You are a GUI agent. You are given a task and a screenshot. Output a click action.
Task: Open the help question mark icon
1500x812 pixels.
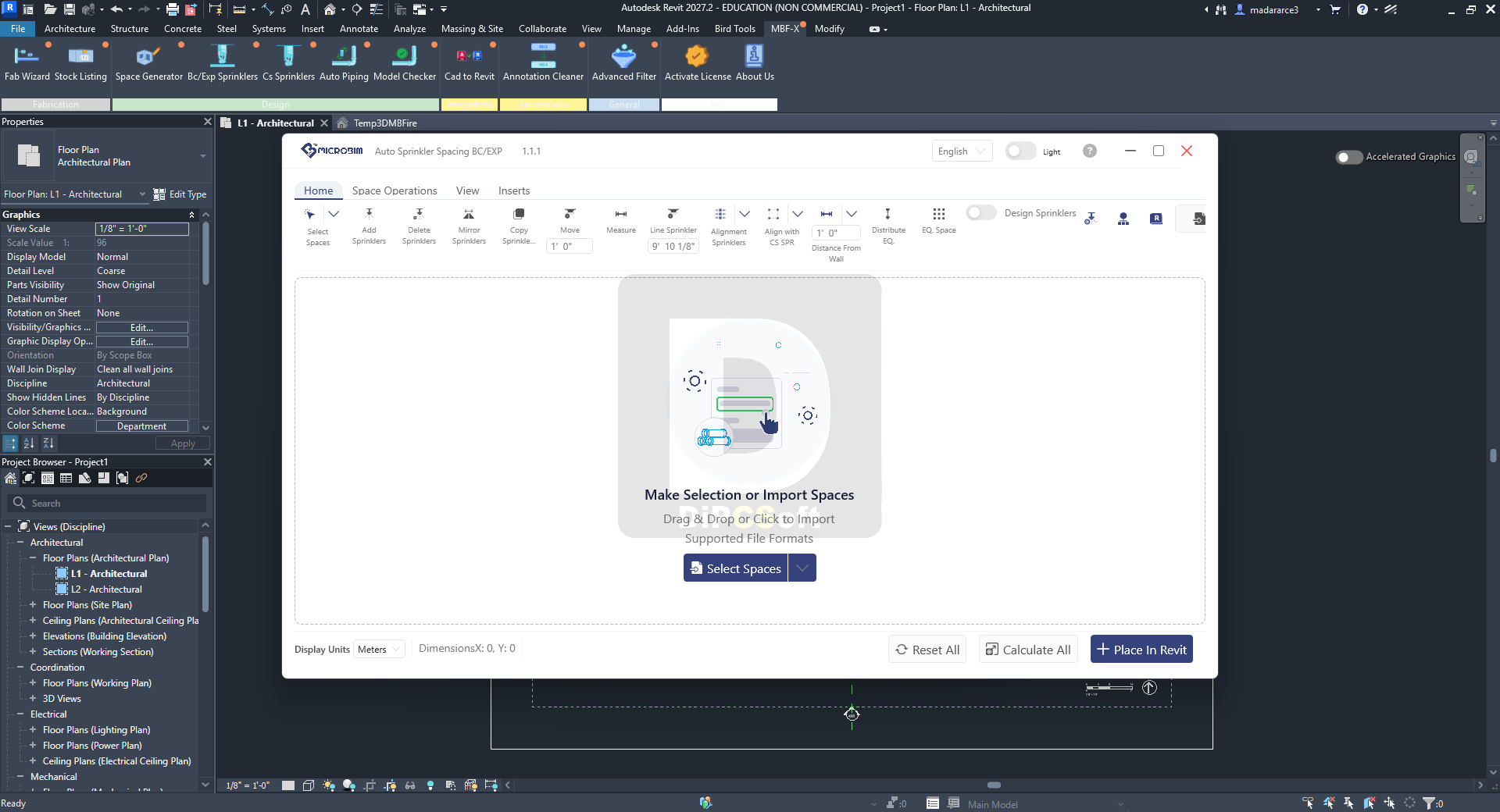[x=1090, y=151]
